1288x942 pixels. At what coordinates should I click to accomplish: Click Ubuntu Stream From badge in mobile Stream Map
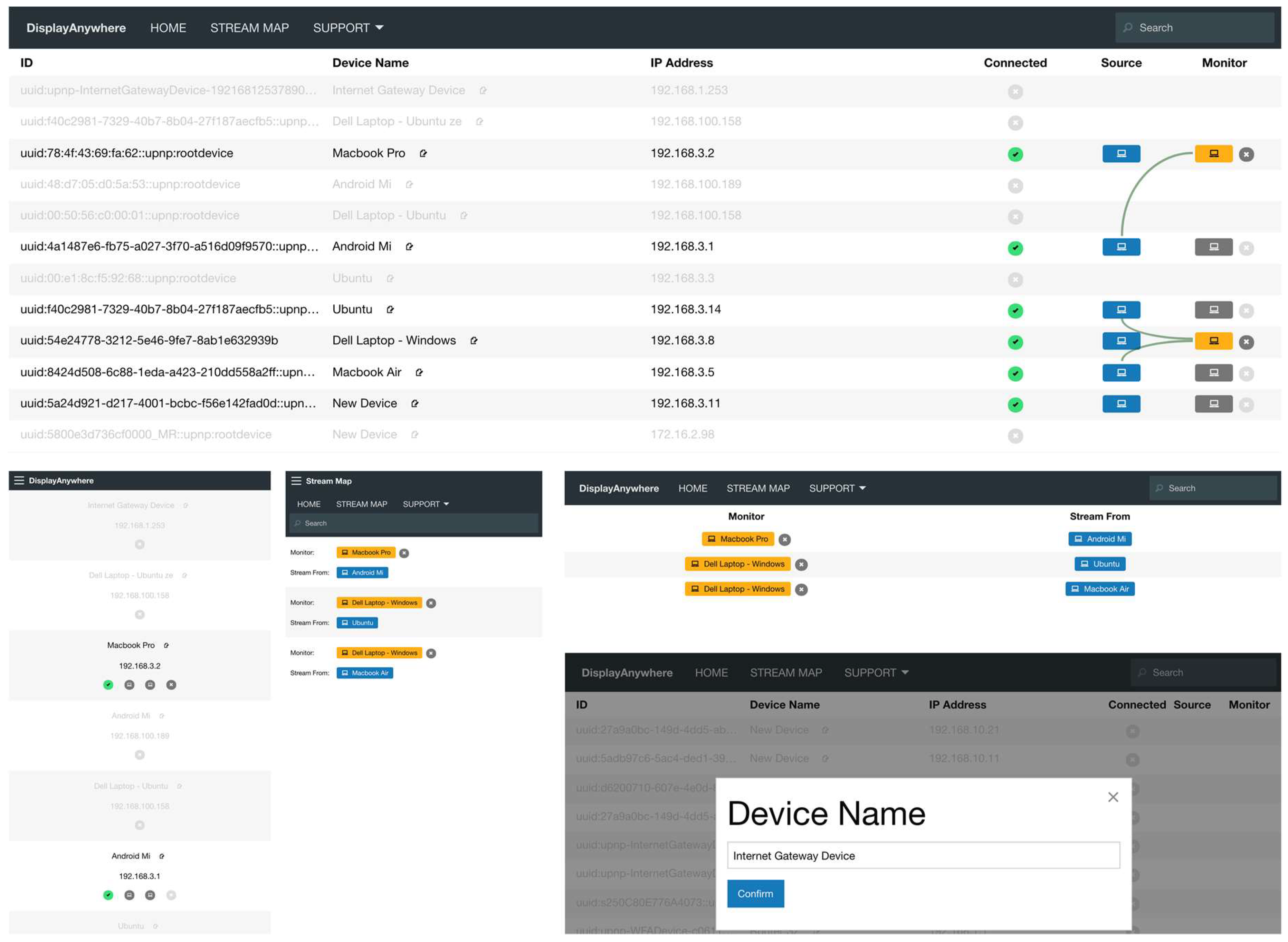(x=357, y=623)
